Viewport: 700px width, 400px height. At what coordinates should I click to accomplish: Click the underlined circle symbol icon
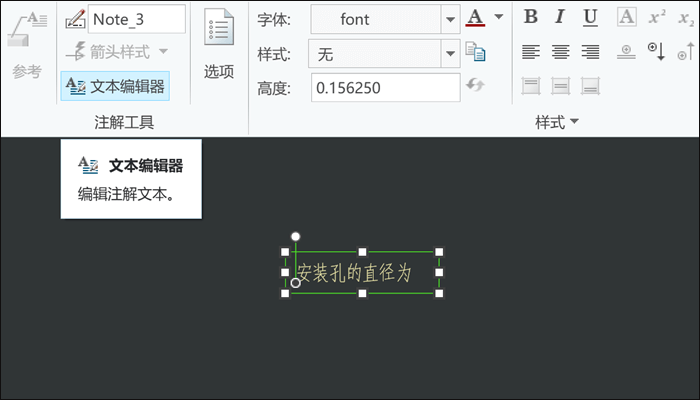[626, 52]
